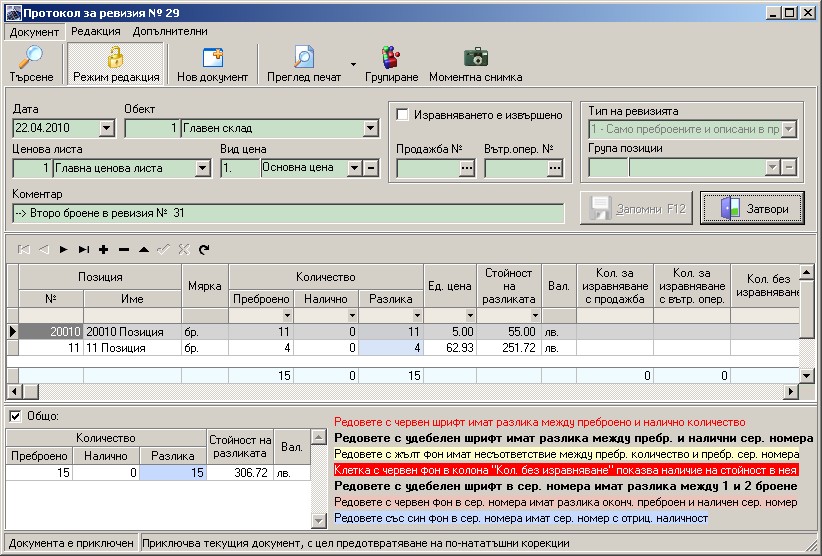The width and height of the screenshot is (822, 556).
Task: Expand Ценова листа dropdown
Action: 202,168
